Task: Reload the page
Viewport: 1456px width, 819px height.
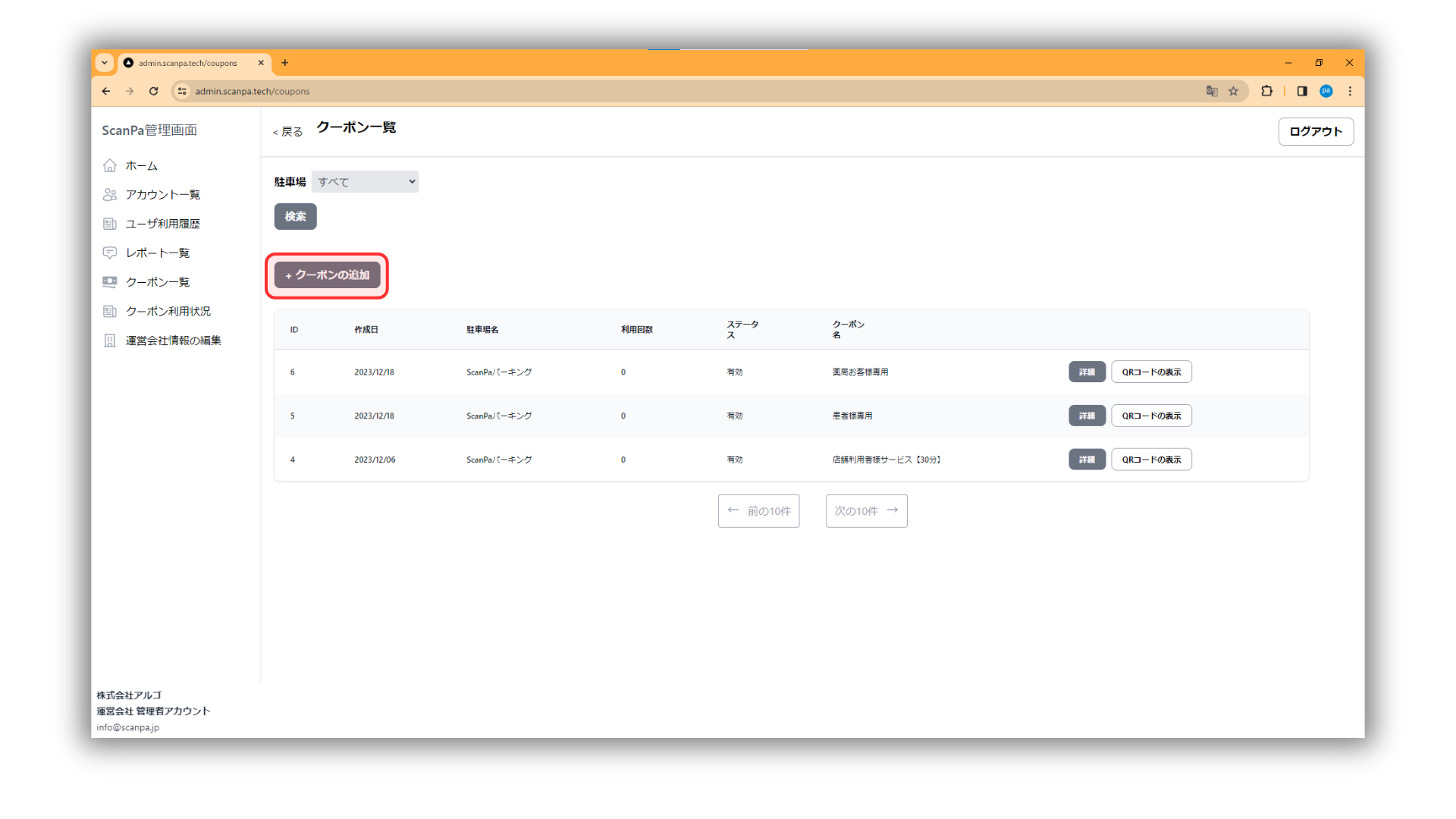Action: click(153, 91)
